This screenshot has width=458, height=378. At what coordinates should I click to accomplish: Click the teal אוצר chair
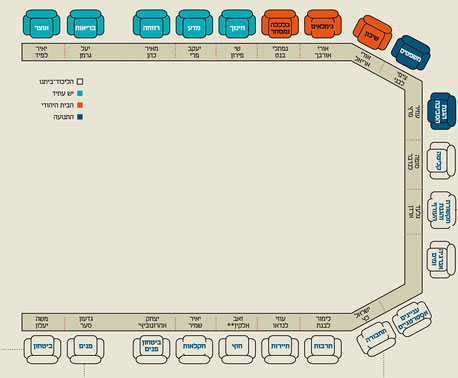click(x=42, y=24)
